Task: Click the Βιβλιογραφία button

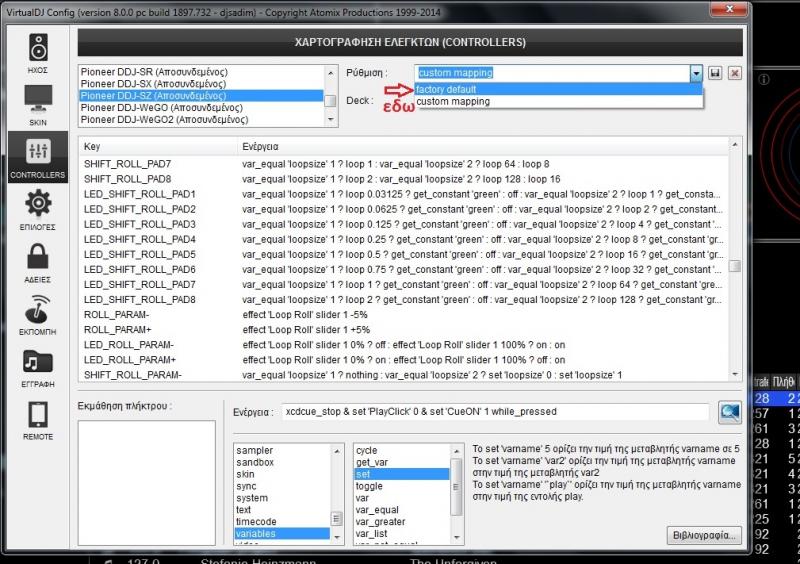Action: click(x=704, y=535)
